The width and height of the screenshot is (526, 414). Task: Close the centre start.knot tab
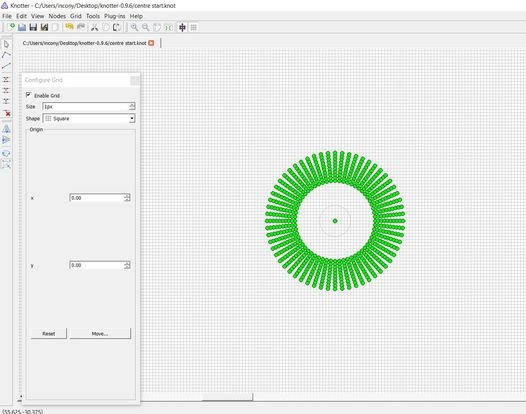tap(151, 43)
